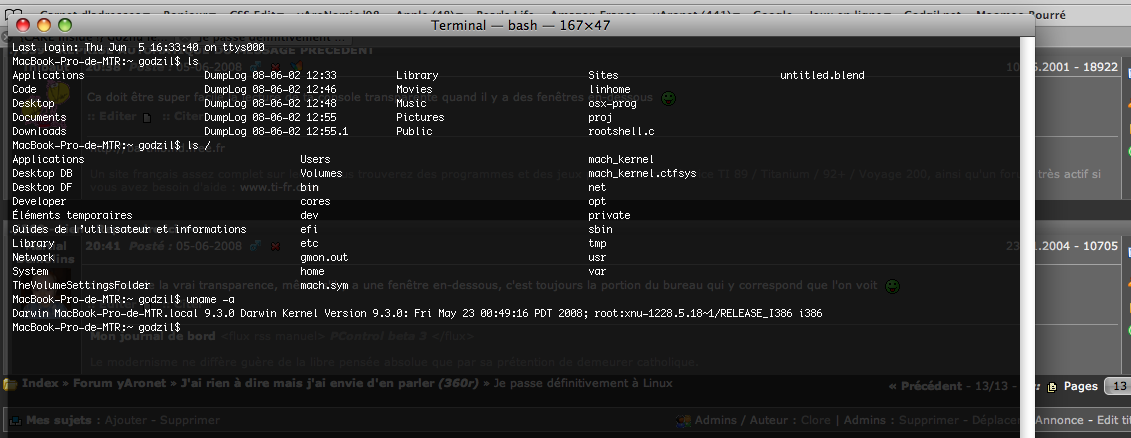Zoom the Terminal with the green button

coord(65,25)
